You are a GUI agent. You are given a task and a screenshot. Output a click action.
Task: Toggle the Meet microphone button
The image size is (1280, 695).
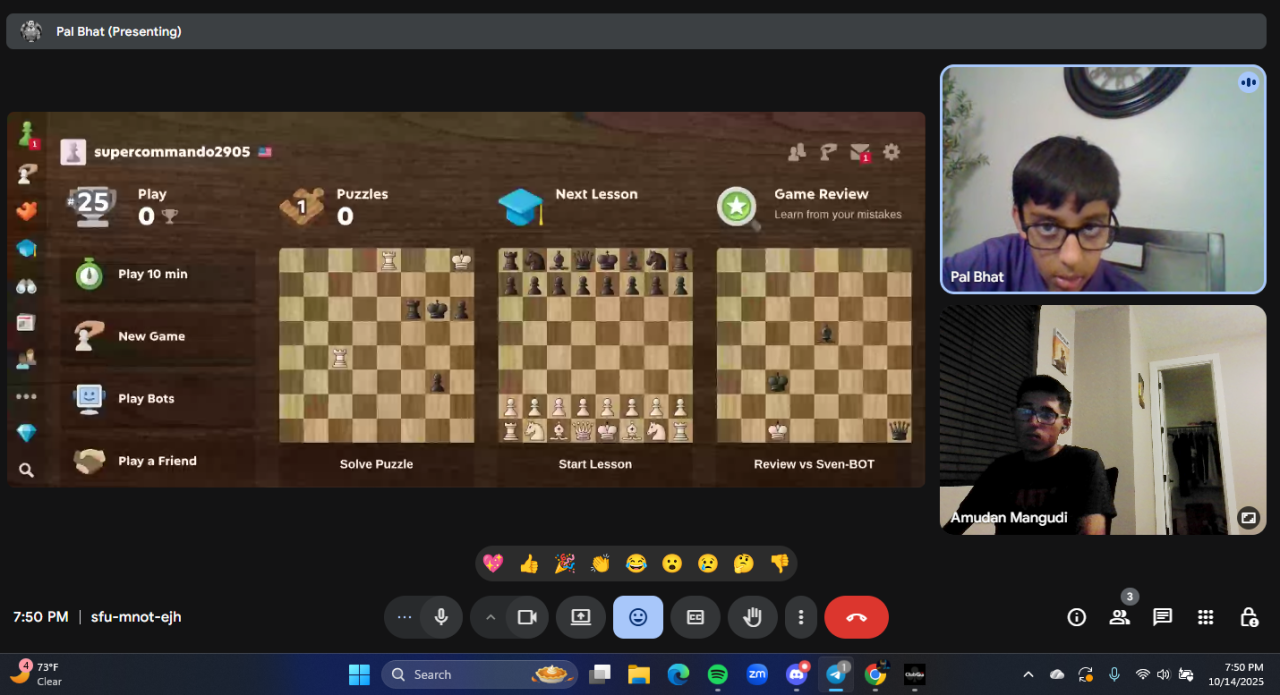(x=441, y=617)
